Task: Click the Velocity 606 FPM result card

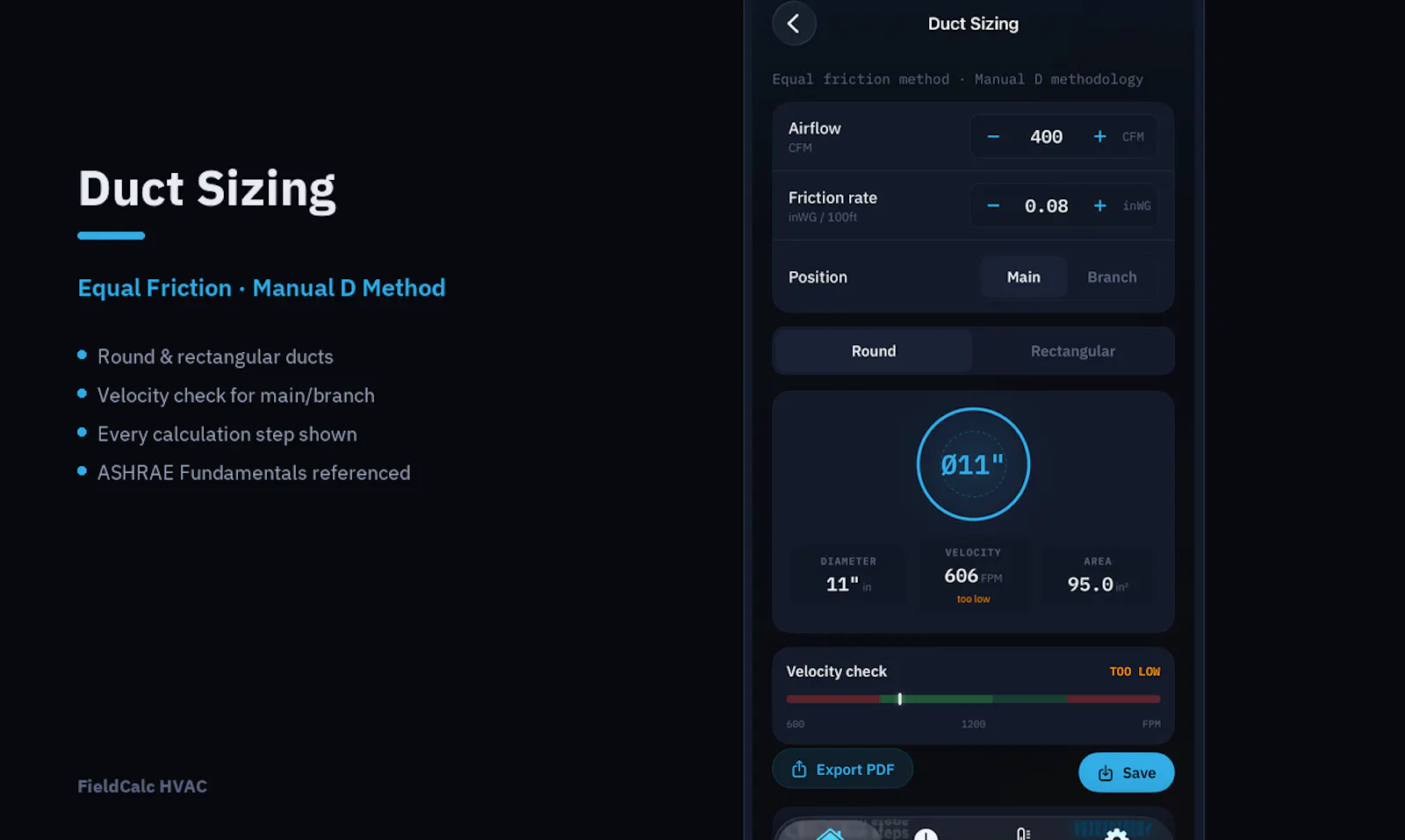Action: click(x=973, y=576)
